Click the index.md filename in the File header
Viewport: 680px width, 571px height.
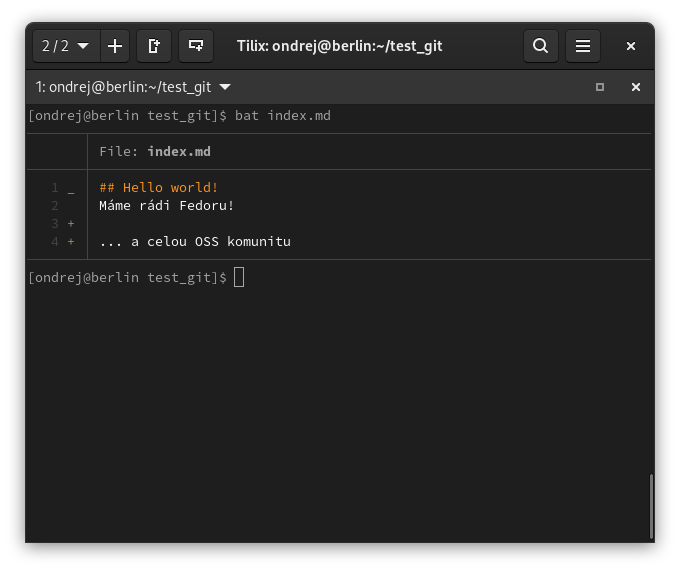coord(179,152)
